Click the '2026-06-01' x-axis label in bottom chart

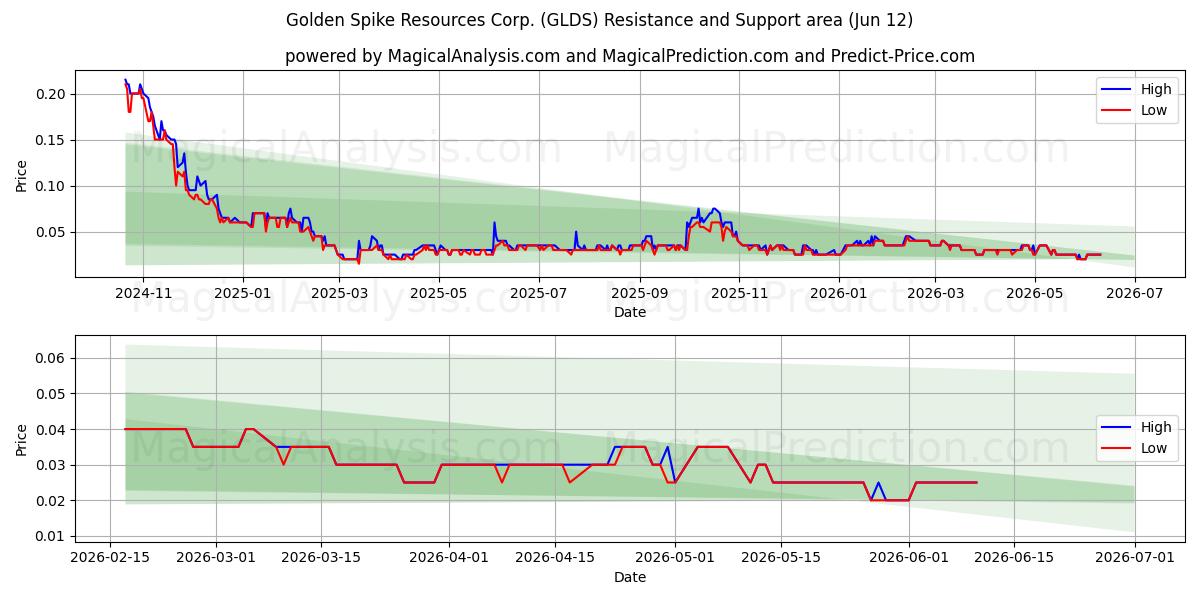908,558
